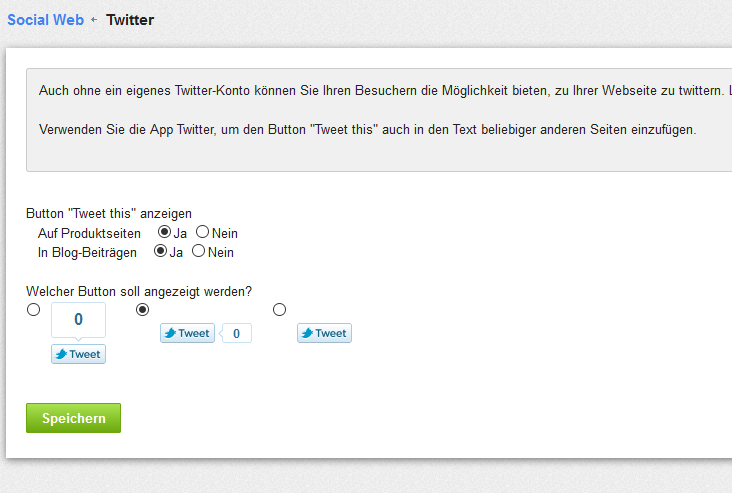The width and height of the screenshot is (732, 493).
Task: Select Nein for In Blog-Beiträgen
Action: (198, 251)
